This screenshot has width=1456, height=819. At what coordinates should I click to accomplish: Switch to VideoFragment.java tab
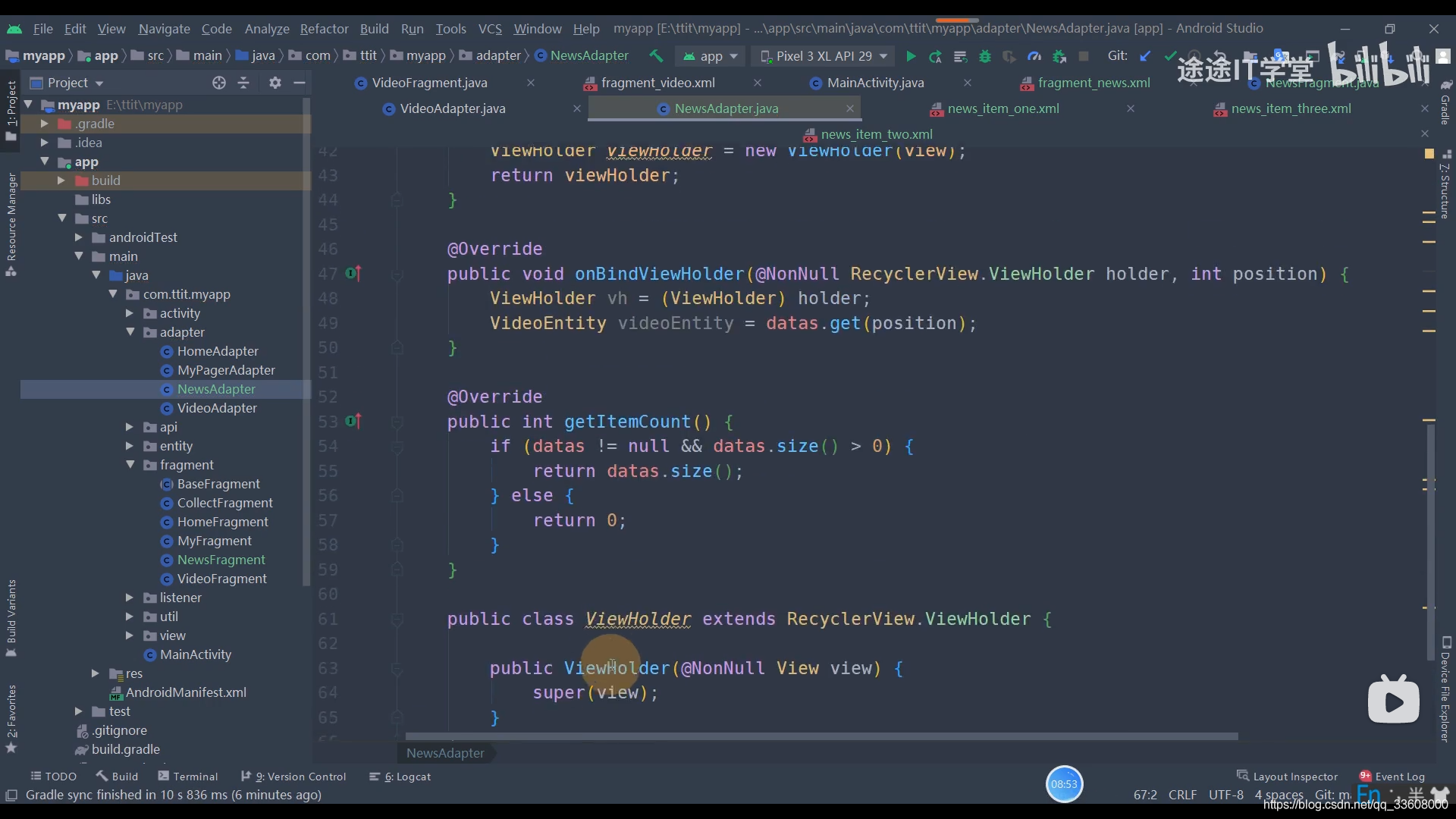[x=429, y=83]
